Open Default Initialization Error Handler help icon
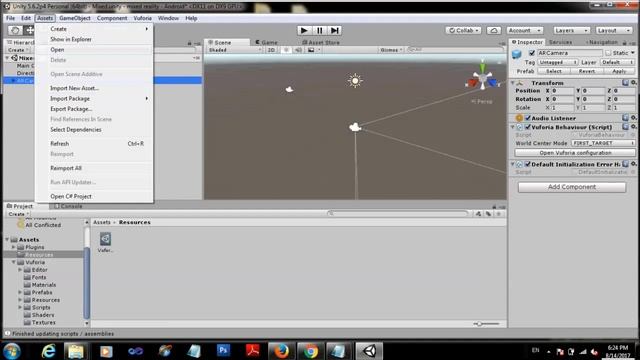 (x=625, y=164)
